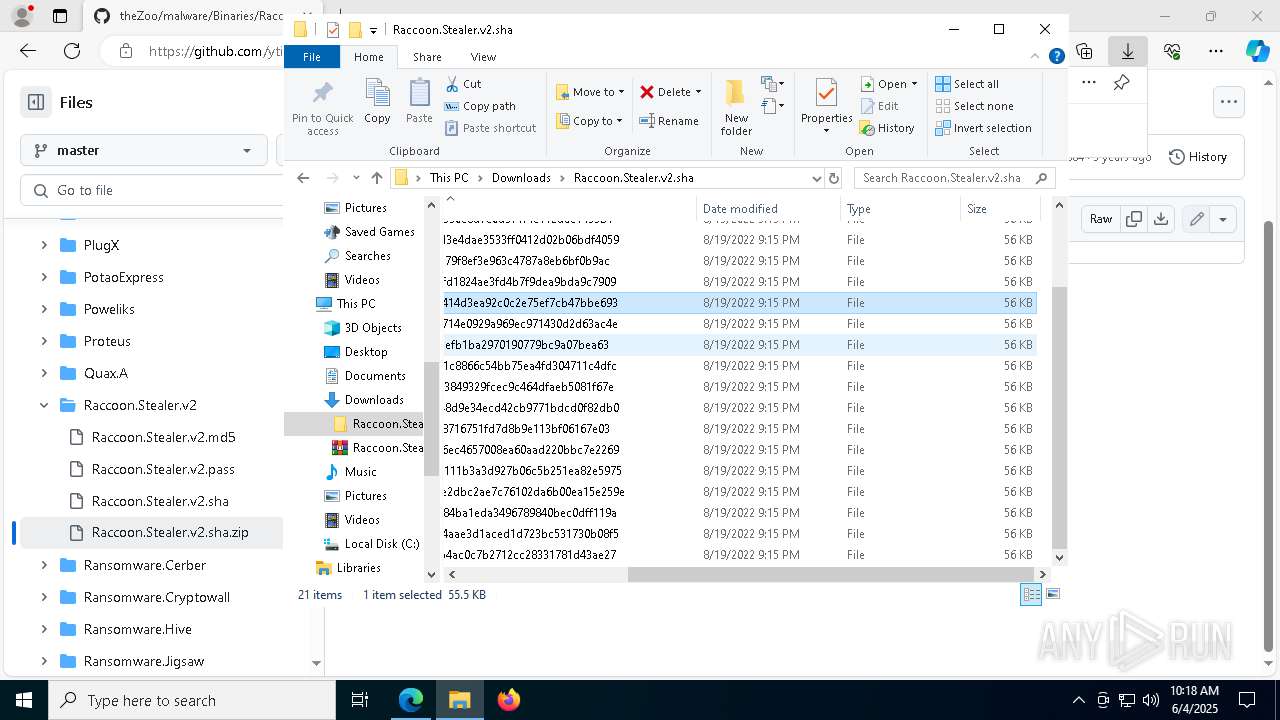Click the GitHub download raw file icon

pyautogui.click(x=1161, y=219)
